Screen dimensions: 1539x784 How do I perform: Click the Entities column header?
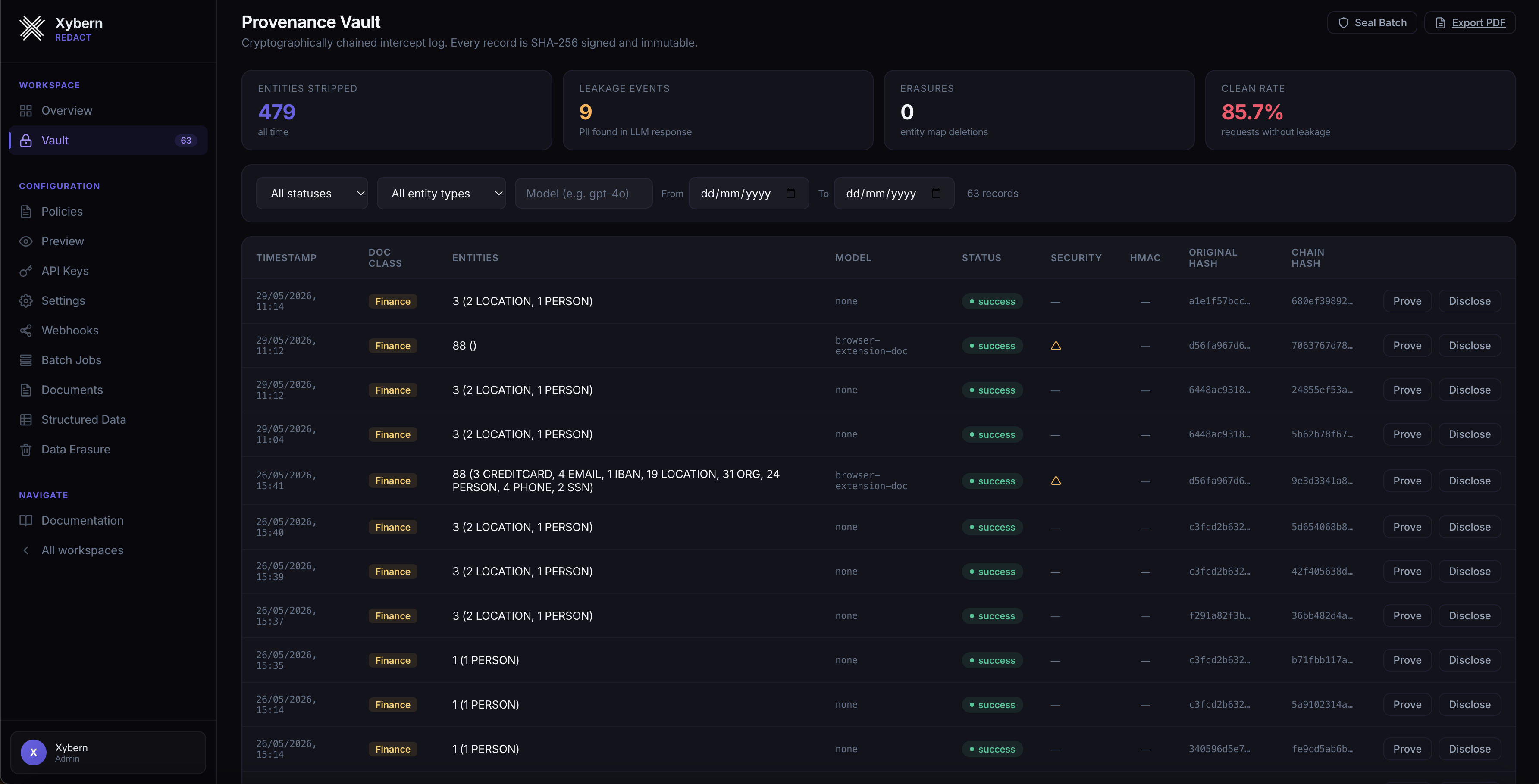(475, 258)
